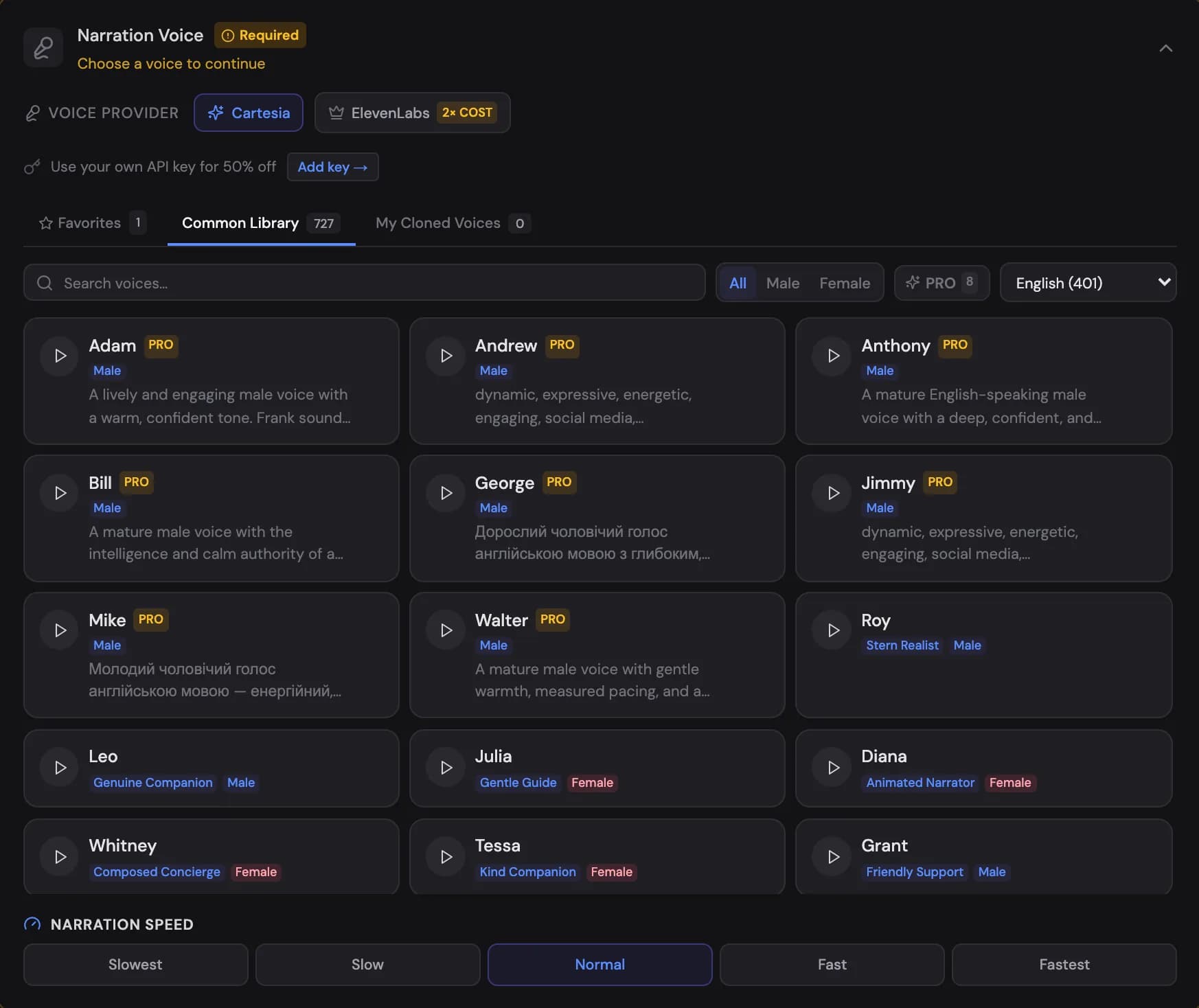The height and width of the screenshot is (1008, 1199).
Task: Preview the Jimmy voice sample
Action: [832, 493]
